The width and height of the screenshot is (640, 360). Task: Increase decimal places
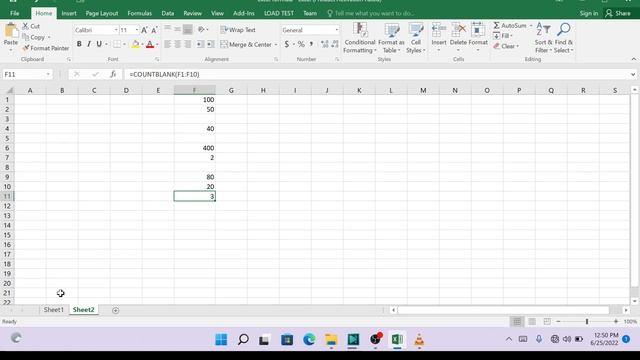click(x=324, y=44)
